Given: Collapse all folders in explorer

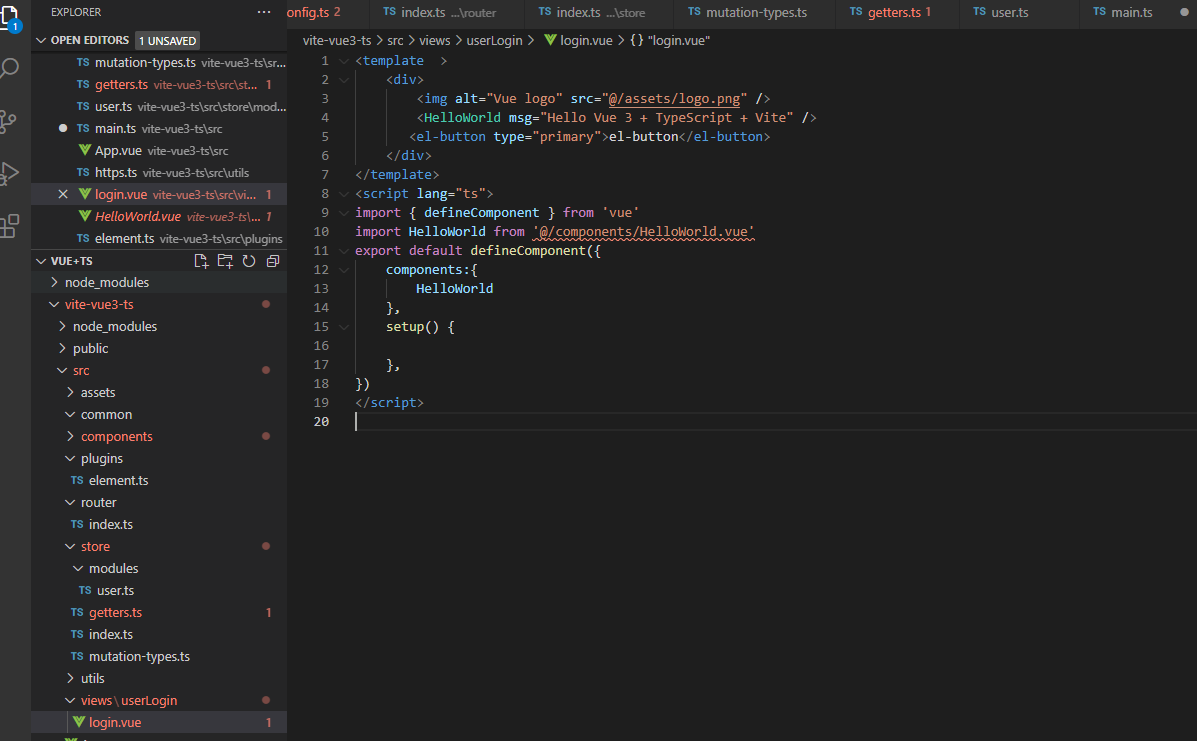Looking at the screenshot, I should point(272,261).
